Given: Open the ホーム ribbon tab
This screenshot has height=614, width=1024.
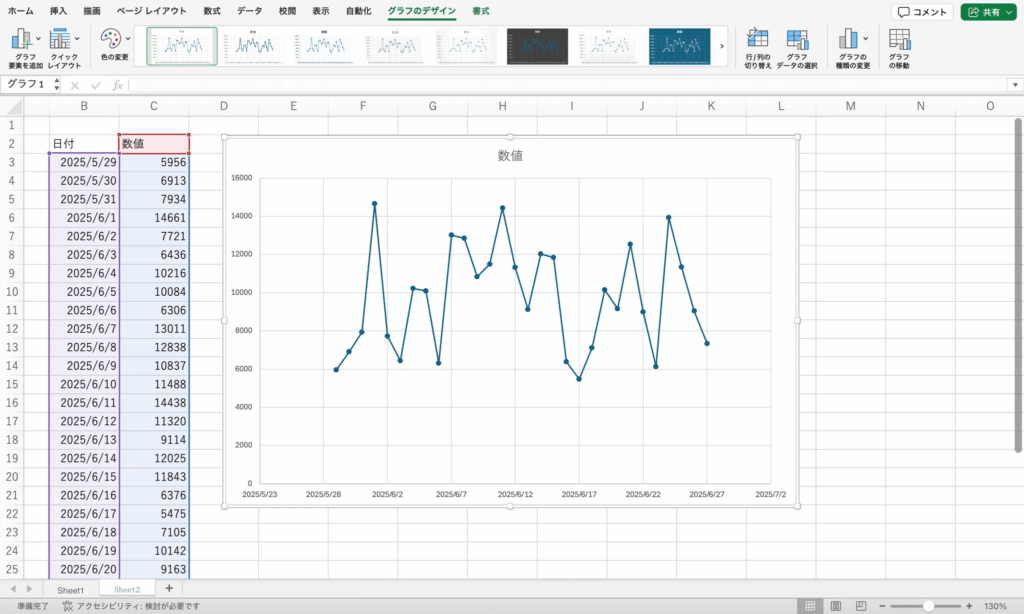Looking at the screenshot, I should 21,11.
